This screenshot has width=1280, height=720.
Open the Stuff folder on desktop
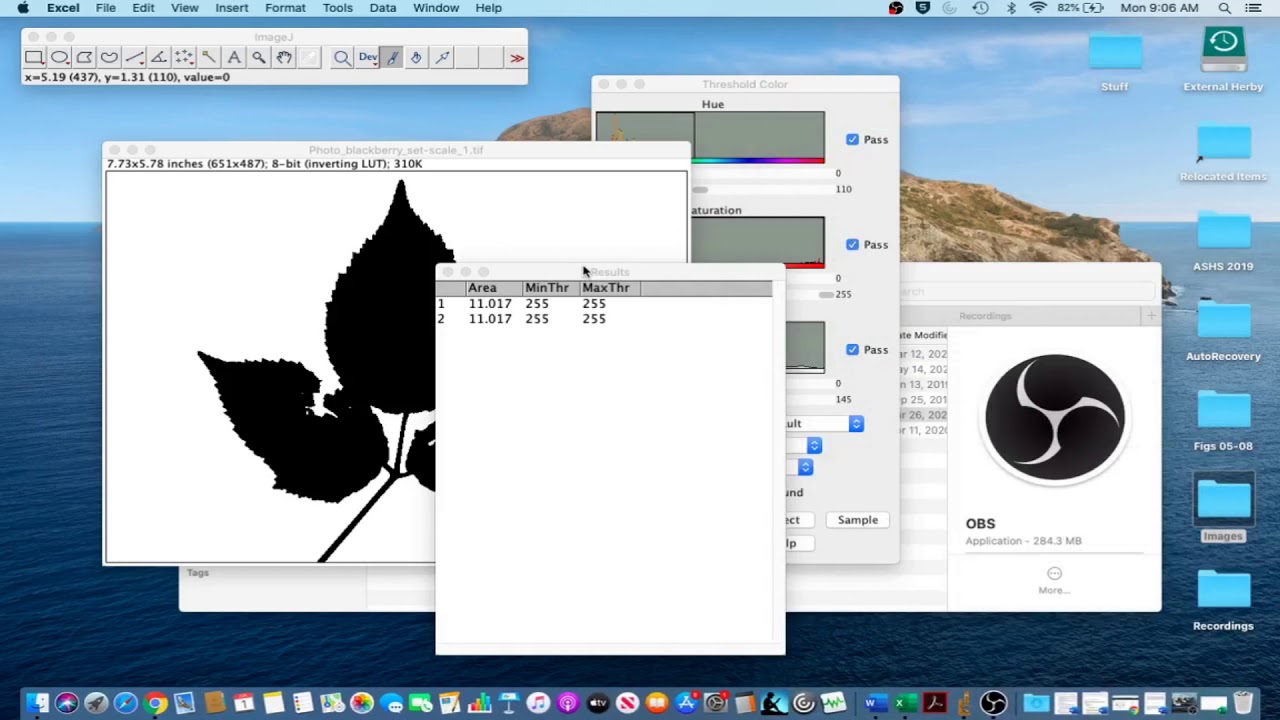[1115, 61]
